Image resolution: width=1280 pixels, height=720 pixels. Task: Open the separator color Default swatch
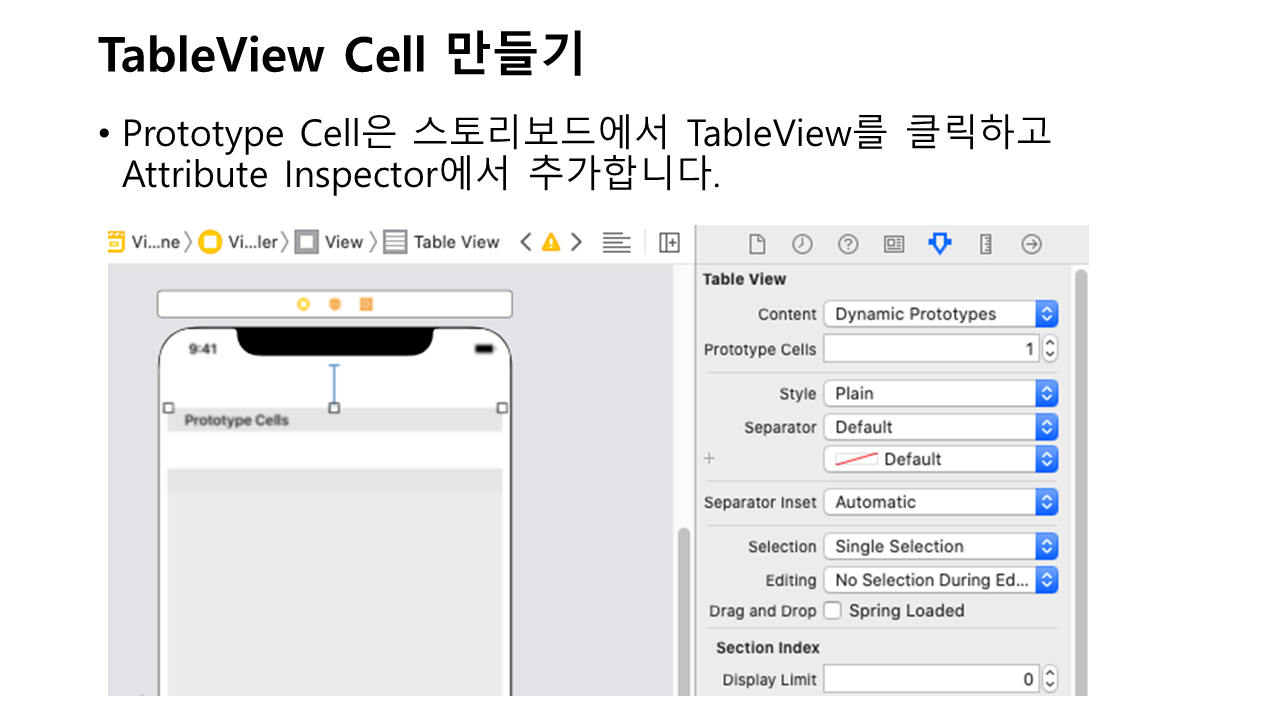click(x=940, y=459)
